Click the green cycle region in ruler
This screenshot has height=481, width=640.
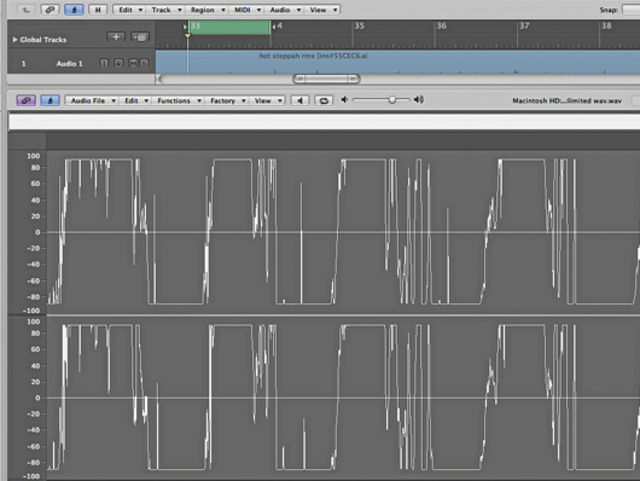229,27
